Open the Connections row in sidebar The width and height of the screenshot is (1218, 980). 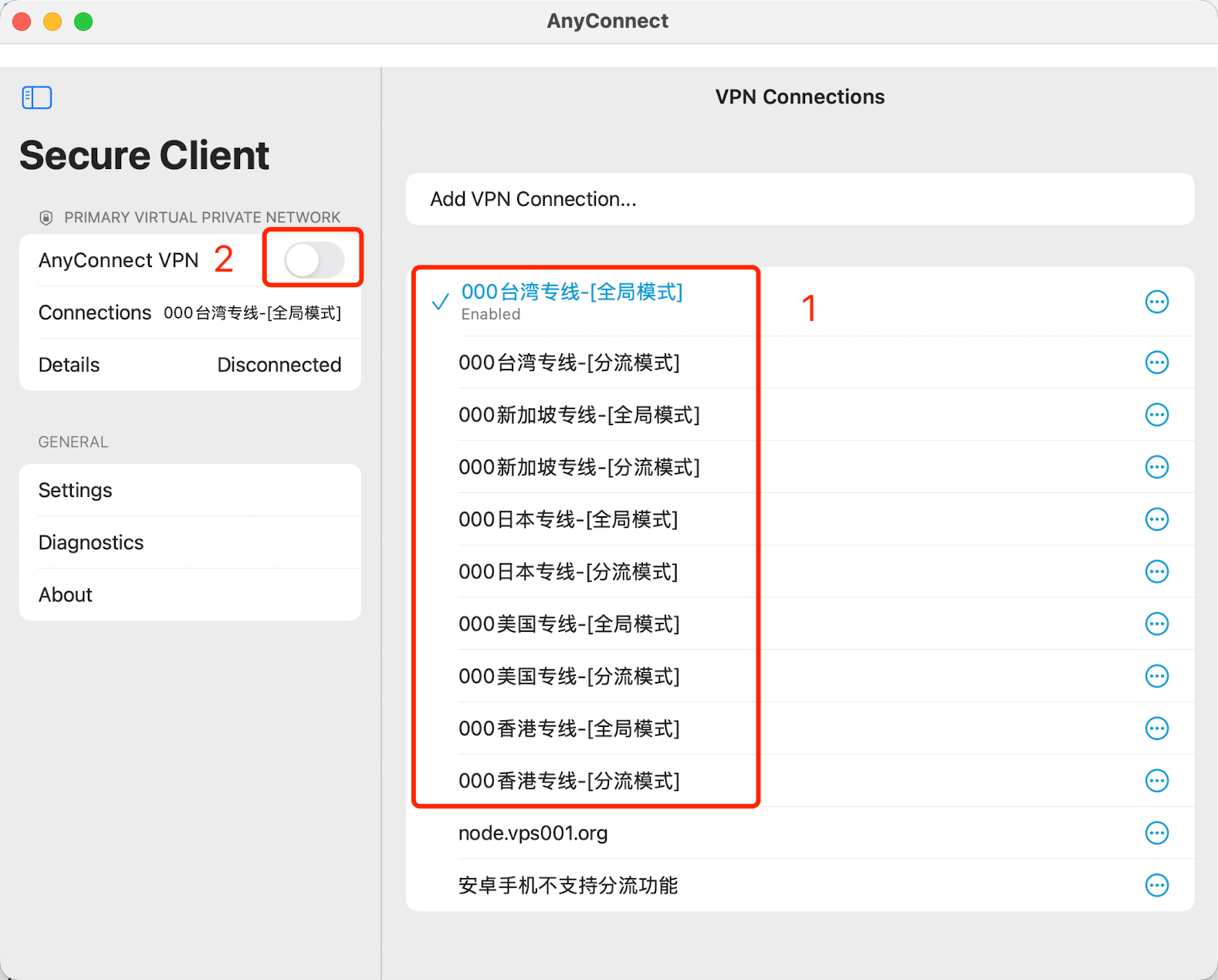pos(190,313)
